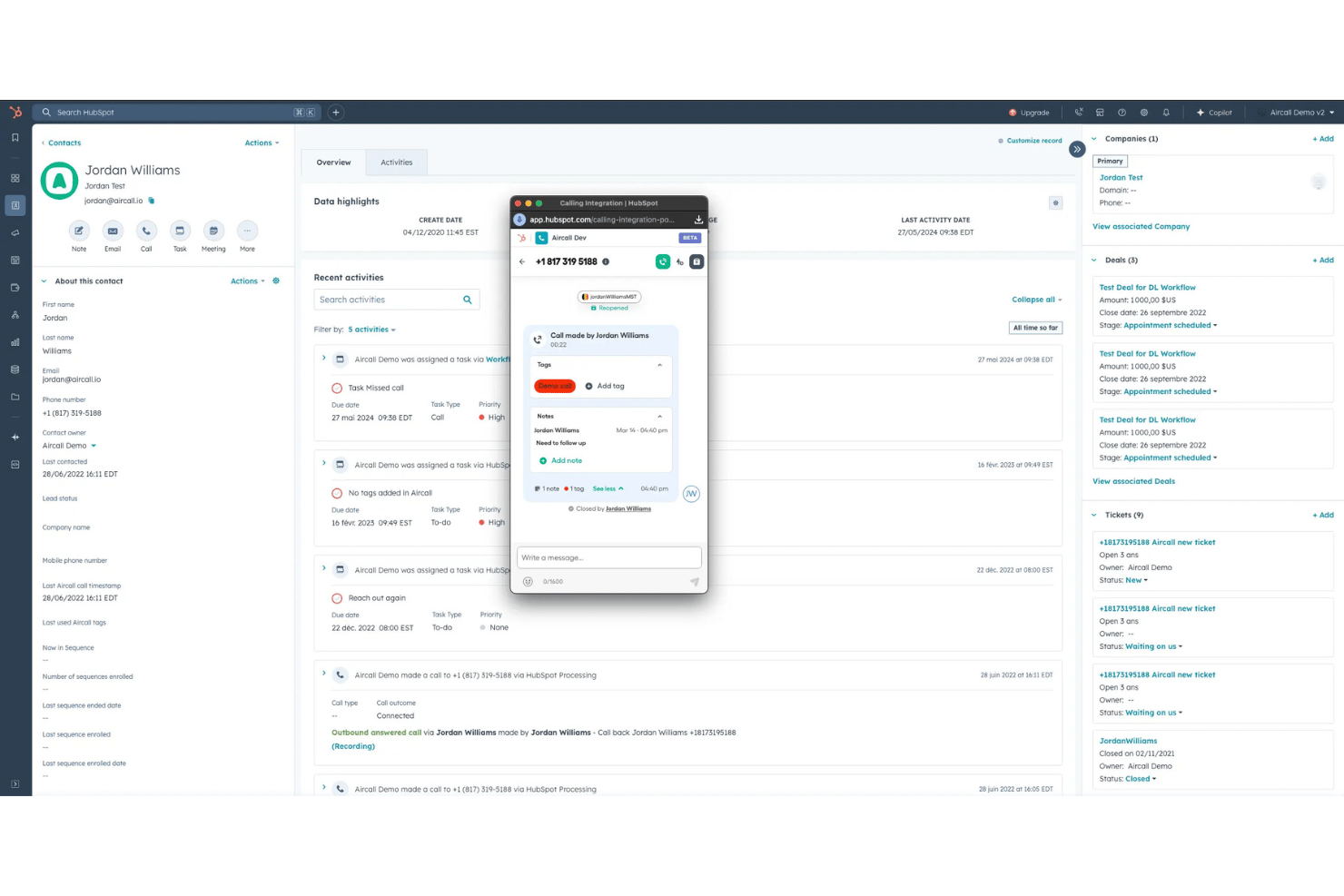Open the Data Management database icon in the sidebar
This screenshot has height=896, width=1344.
point(15,369)
